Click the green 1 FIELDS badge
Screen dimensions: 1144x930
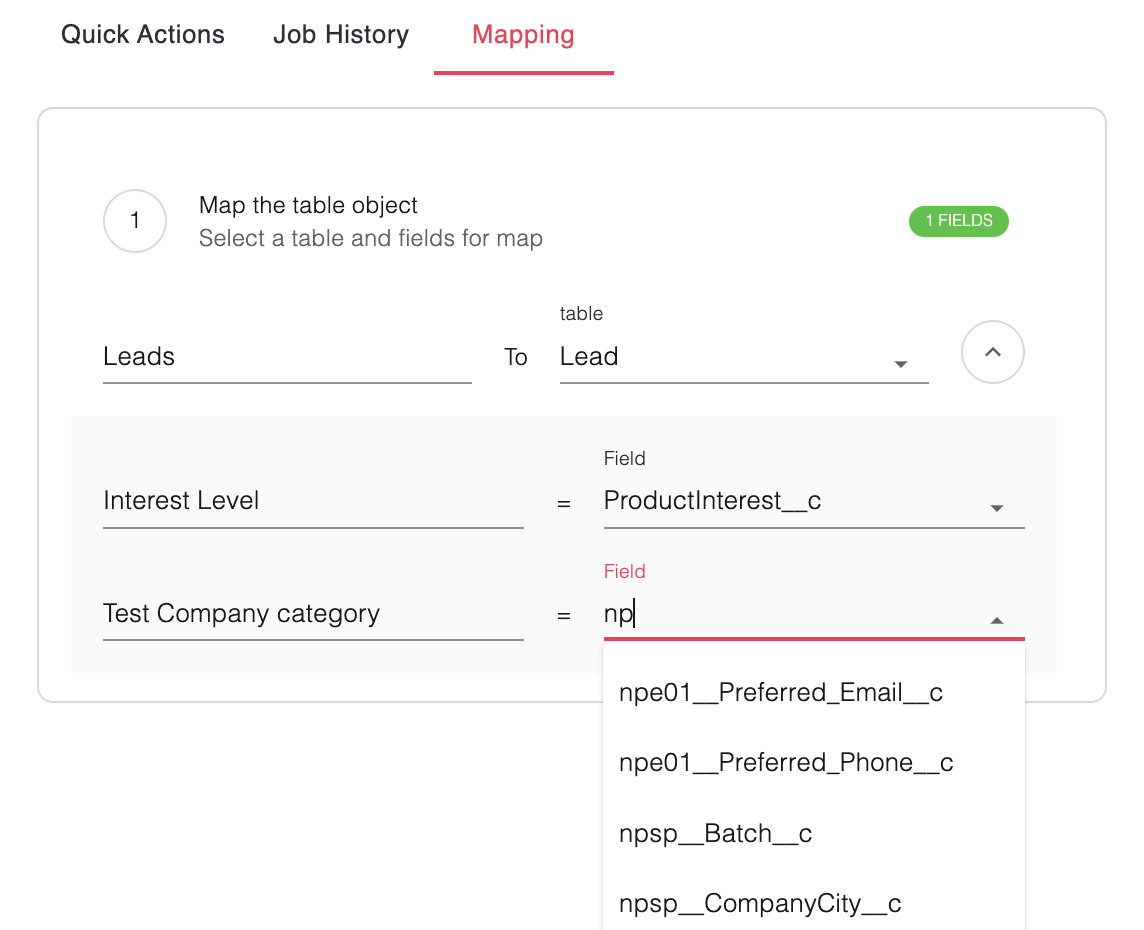[958, 221]
